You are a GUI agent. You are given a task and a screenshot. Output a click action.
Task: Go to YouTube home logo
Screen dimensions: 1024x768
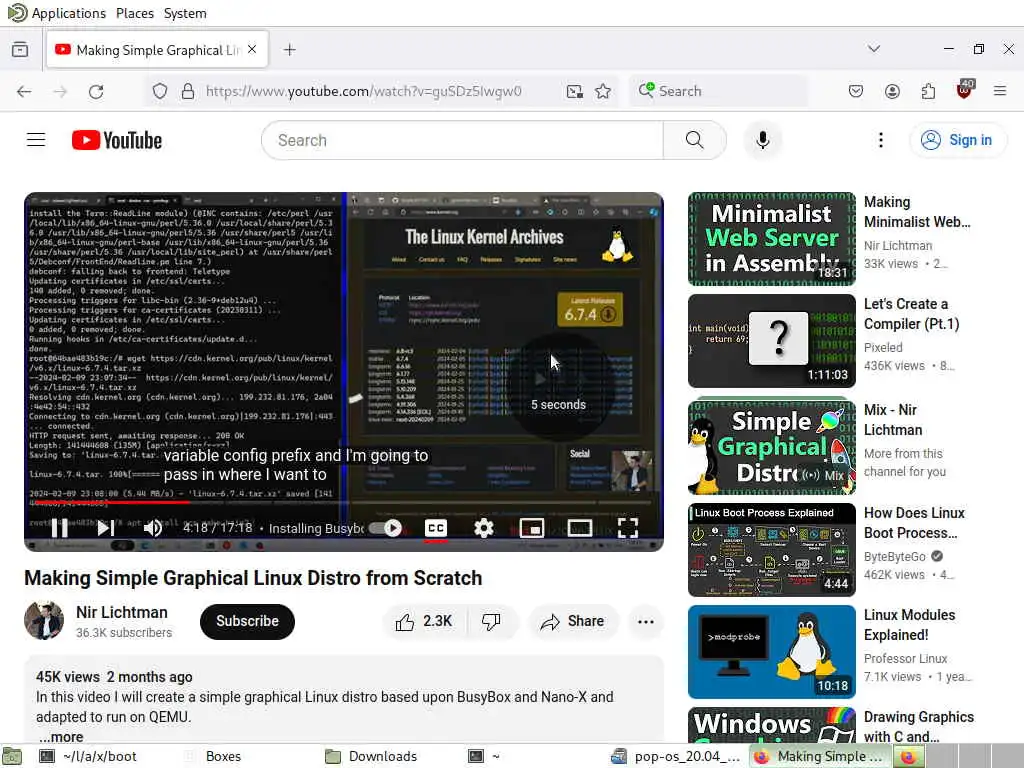117,140
